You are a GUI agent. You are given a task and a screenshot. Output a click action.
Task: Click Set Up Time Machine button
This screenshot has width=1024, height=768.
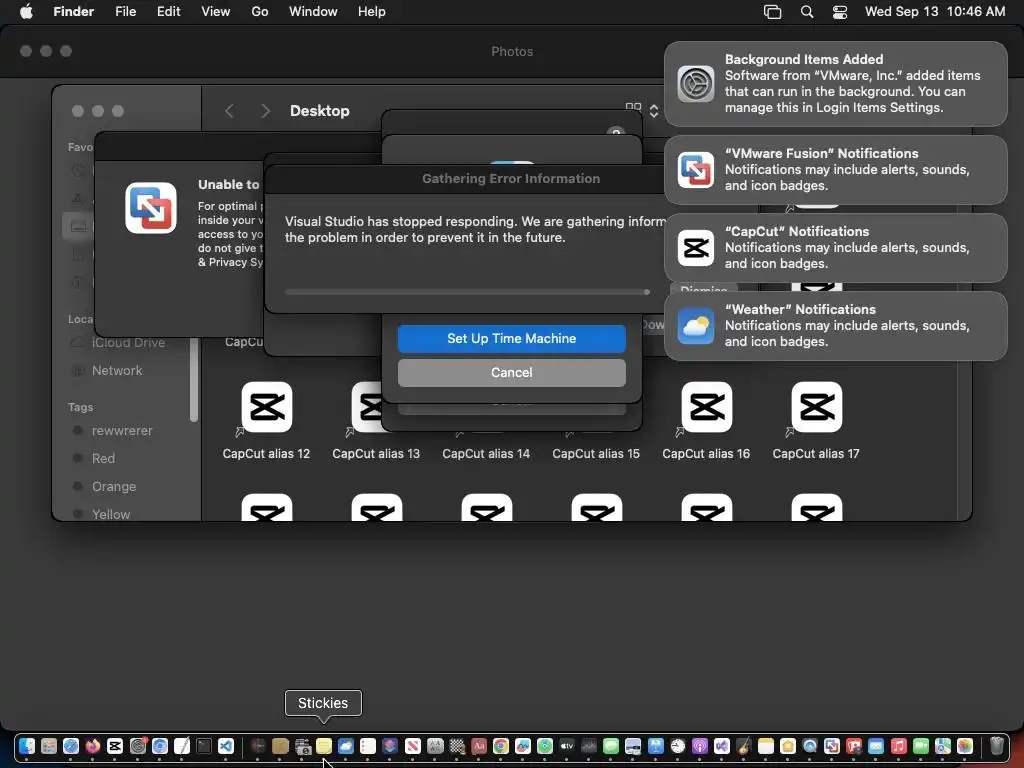pyautogui.click(x=511, y=338)
